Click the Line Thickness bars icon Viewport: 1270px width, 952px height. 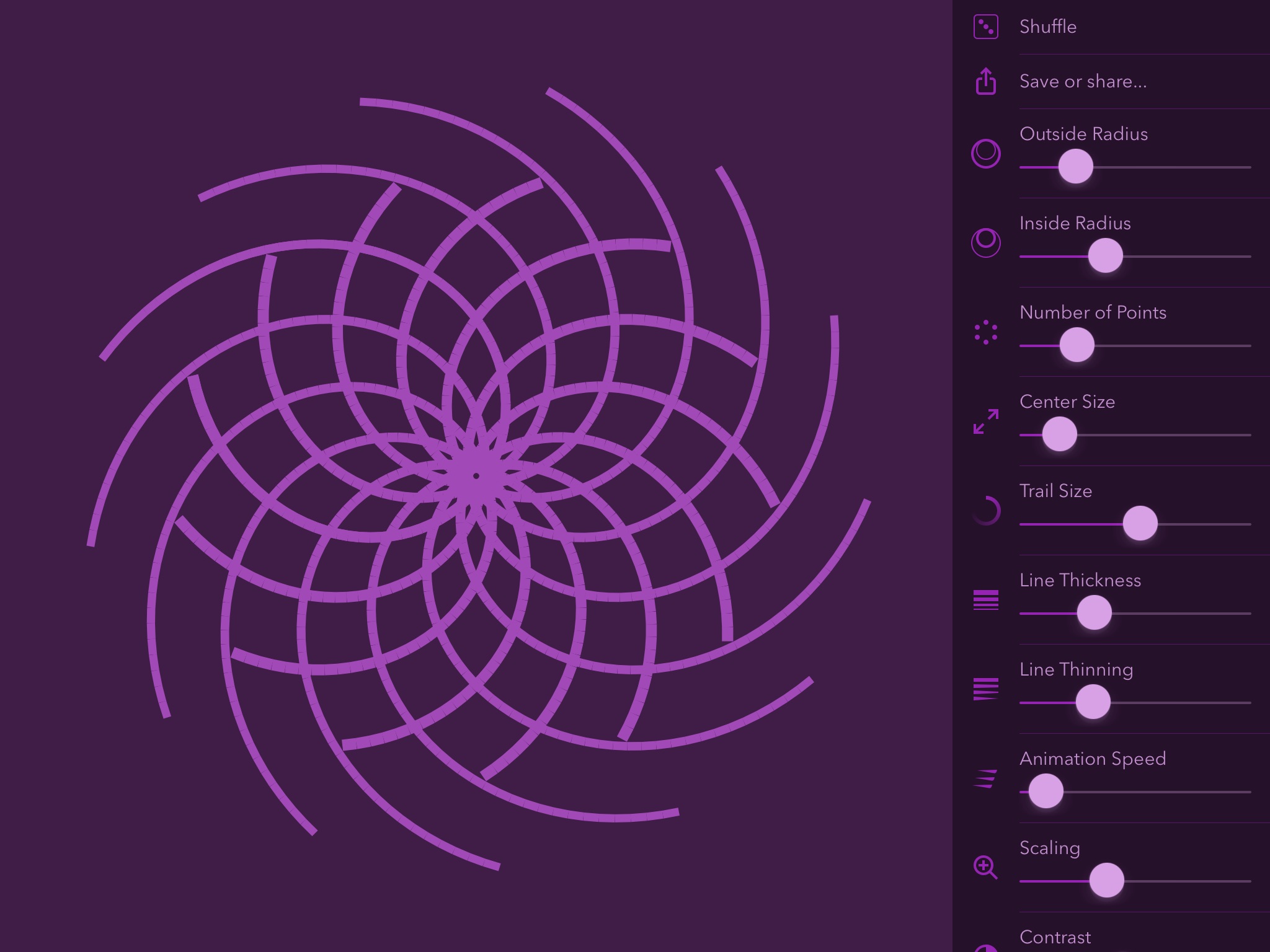[x=985, y=600]
